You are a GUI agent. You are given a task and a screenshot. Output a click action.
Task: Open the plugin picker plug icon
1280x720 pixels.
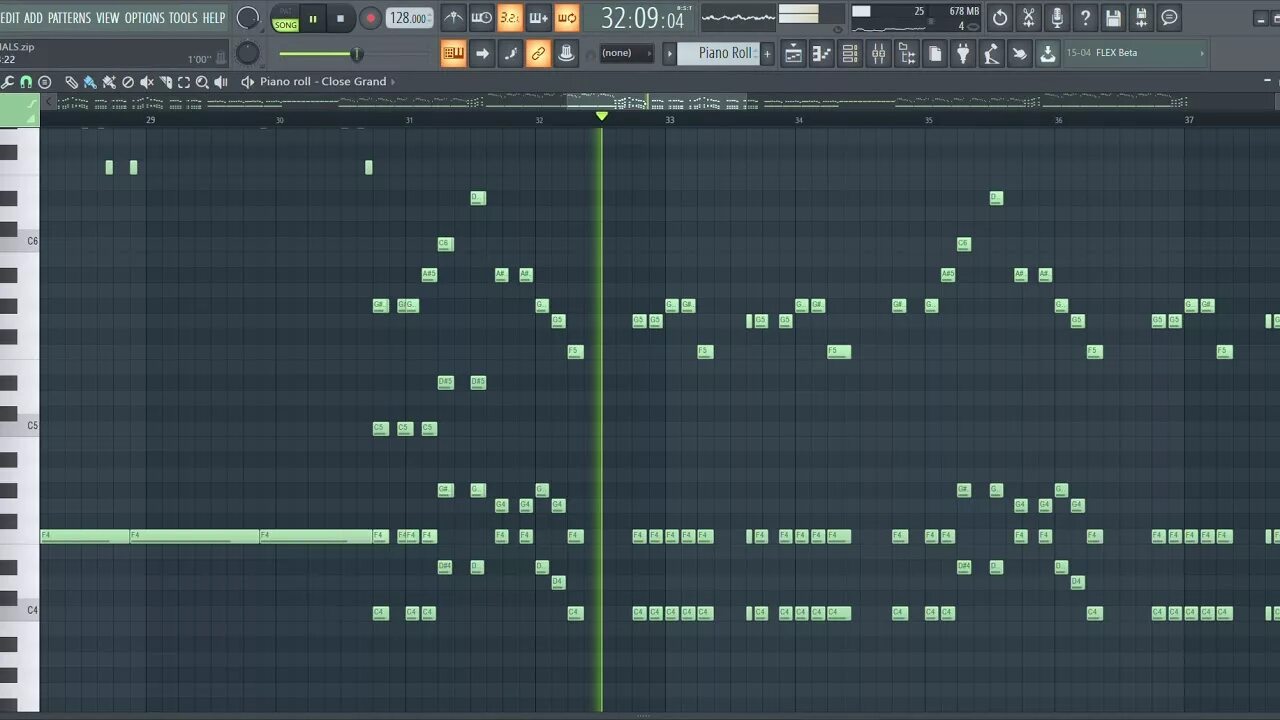point(963,54)
